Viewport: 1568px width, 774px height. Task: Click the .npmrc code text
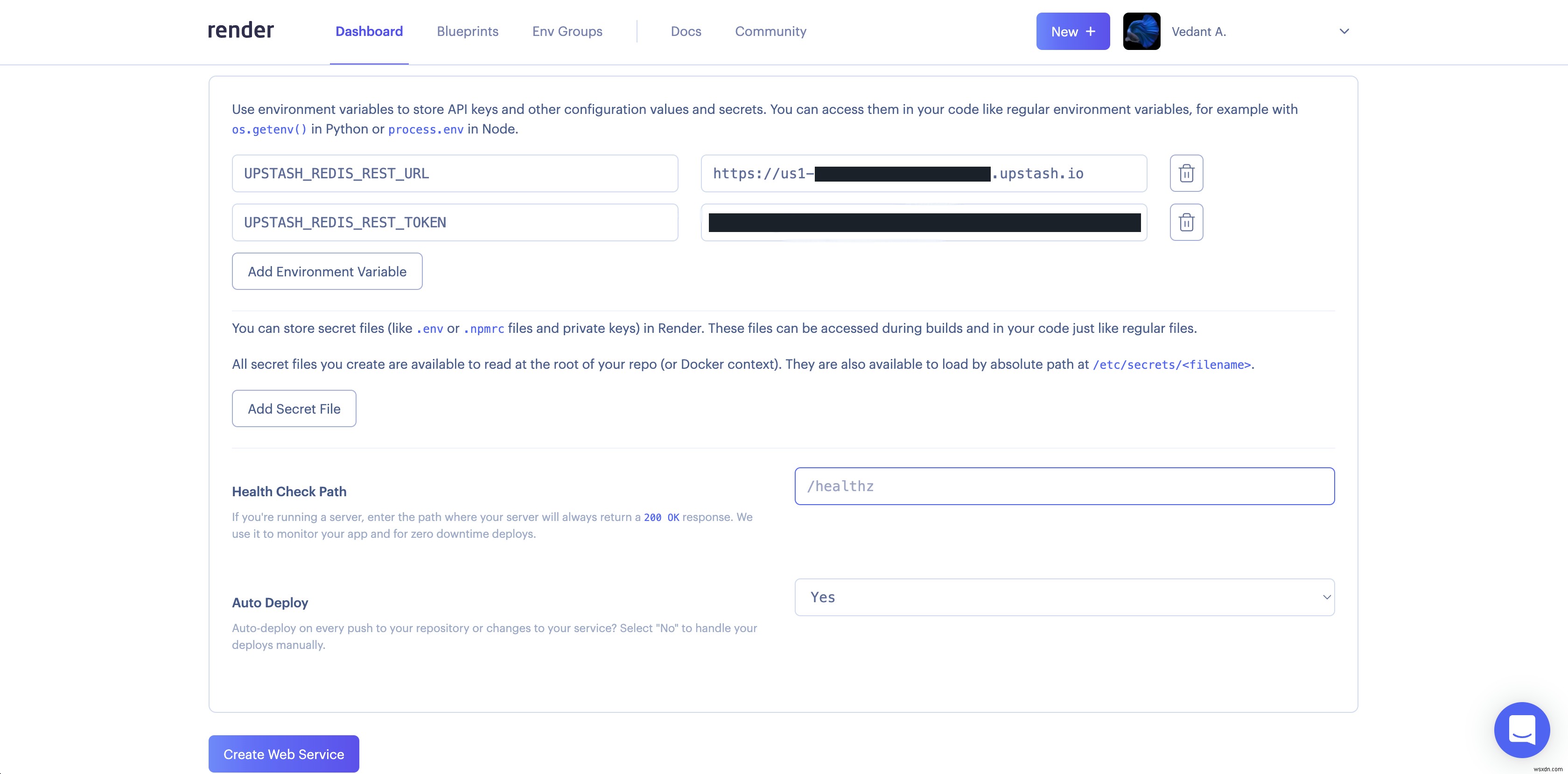pos(484,329)
